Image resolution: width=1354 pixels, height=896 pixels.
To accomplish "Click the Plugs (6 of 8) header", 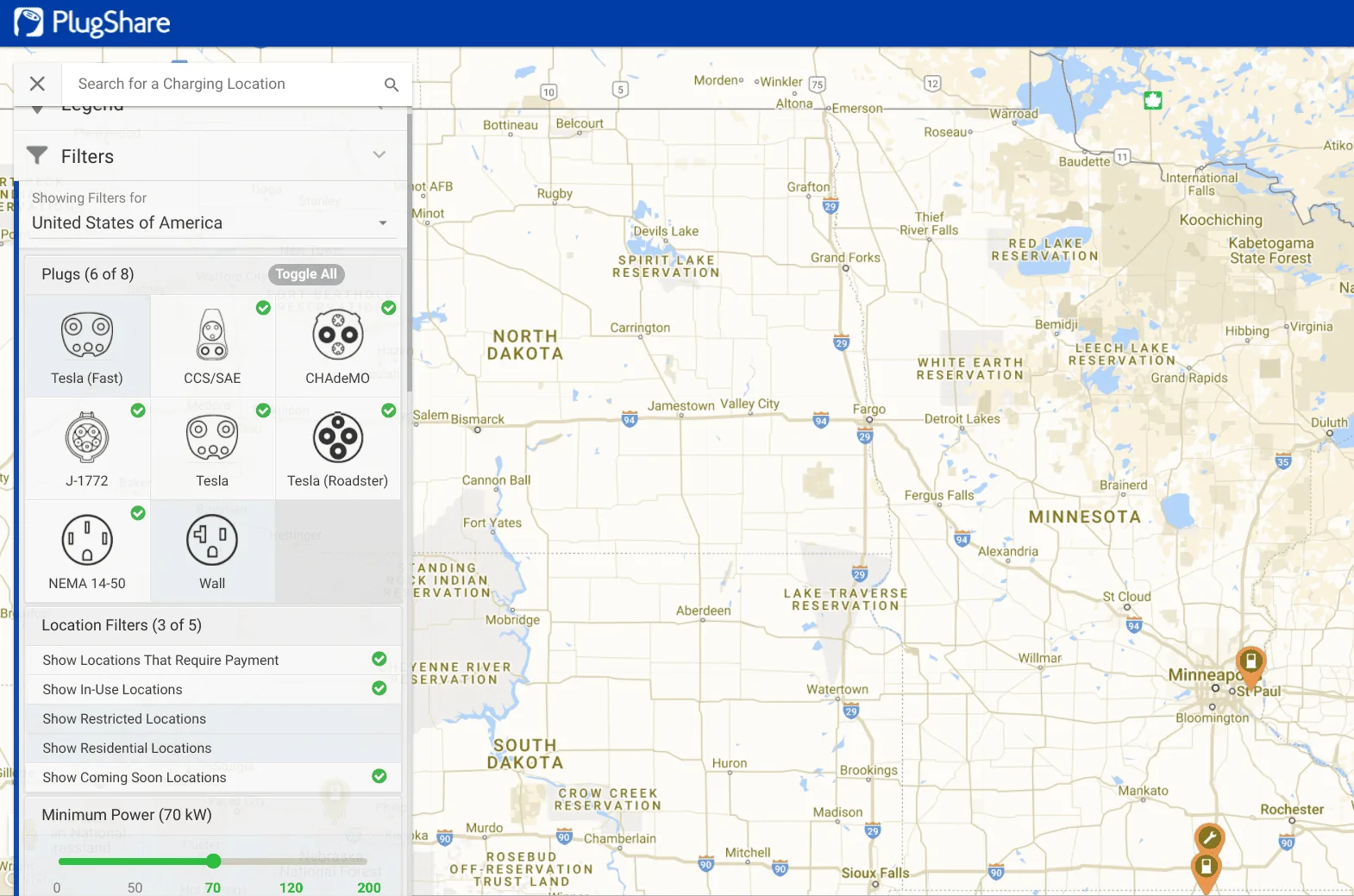I will pos(88,274).
